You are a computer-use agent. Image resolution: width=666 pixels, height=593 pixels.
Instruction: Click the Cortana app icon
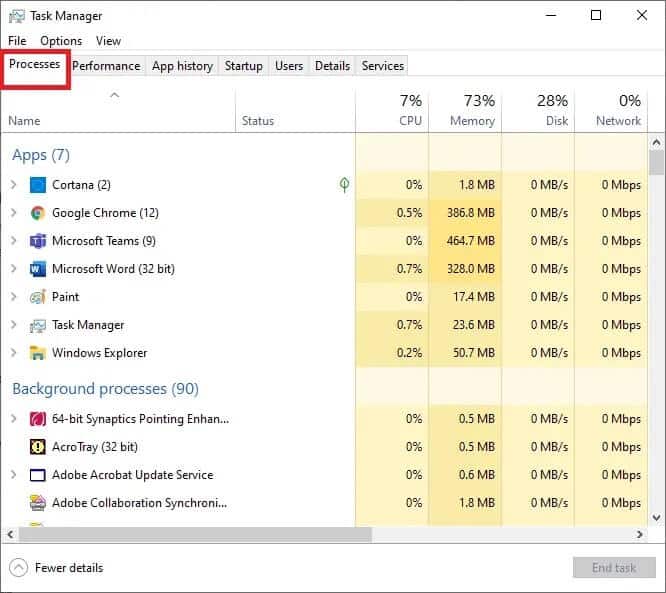(38, 185)
